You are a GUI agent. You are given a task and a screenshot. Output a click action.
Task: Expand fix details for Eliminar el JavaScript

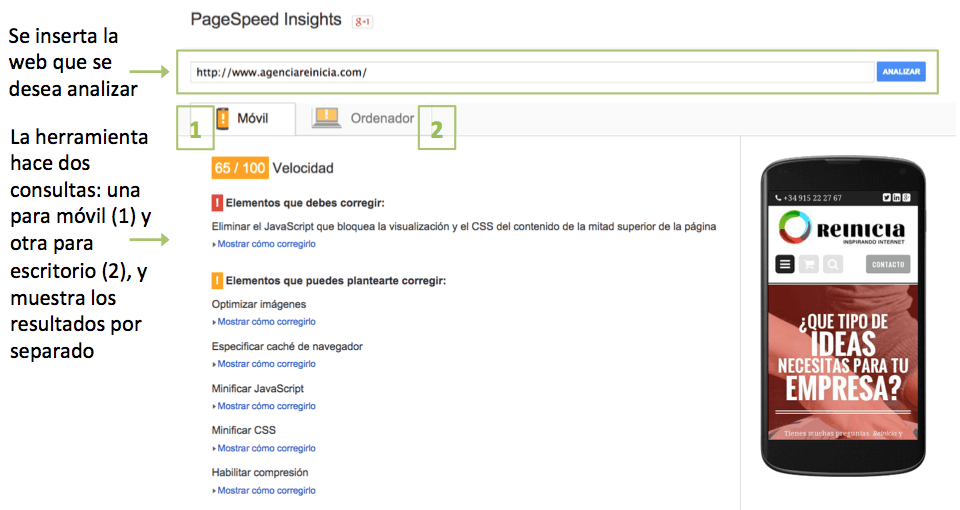click(x=266, y=243)
